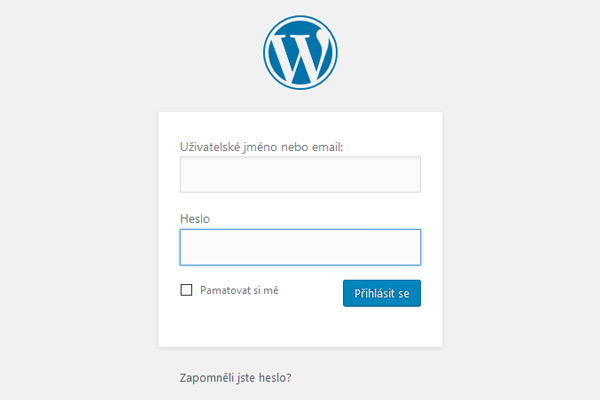Click into the Heslo password field

[x=300, y=247]
